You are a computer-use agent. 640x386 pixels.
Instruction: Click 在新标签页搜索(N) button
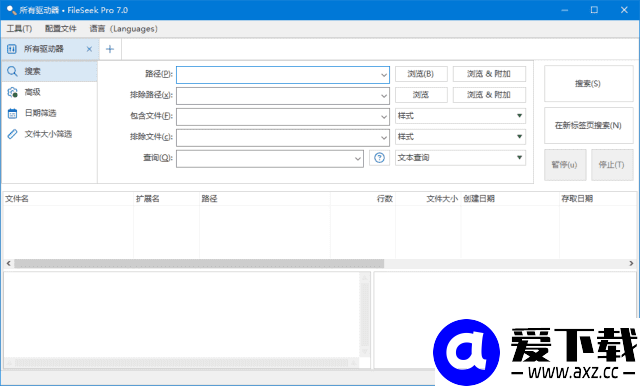pos(588,125)
